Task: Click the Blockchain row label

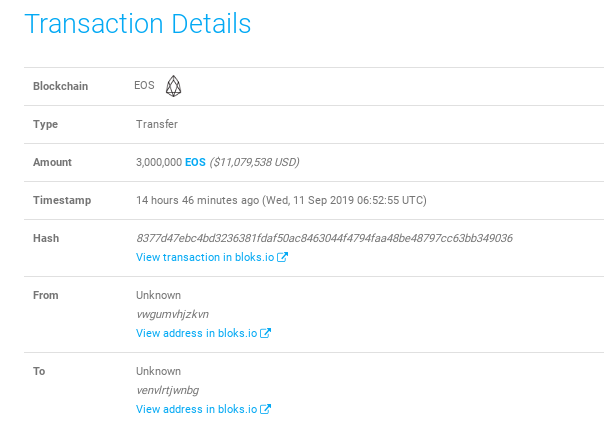Action: 60,86
